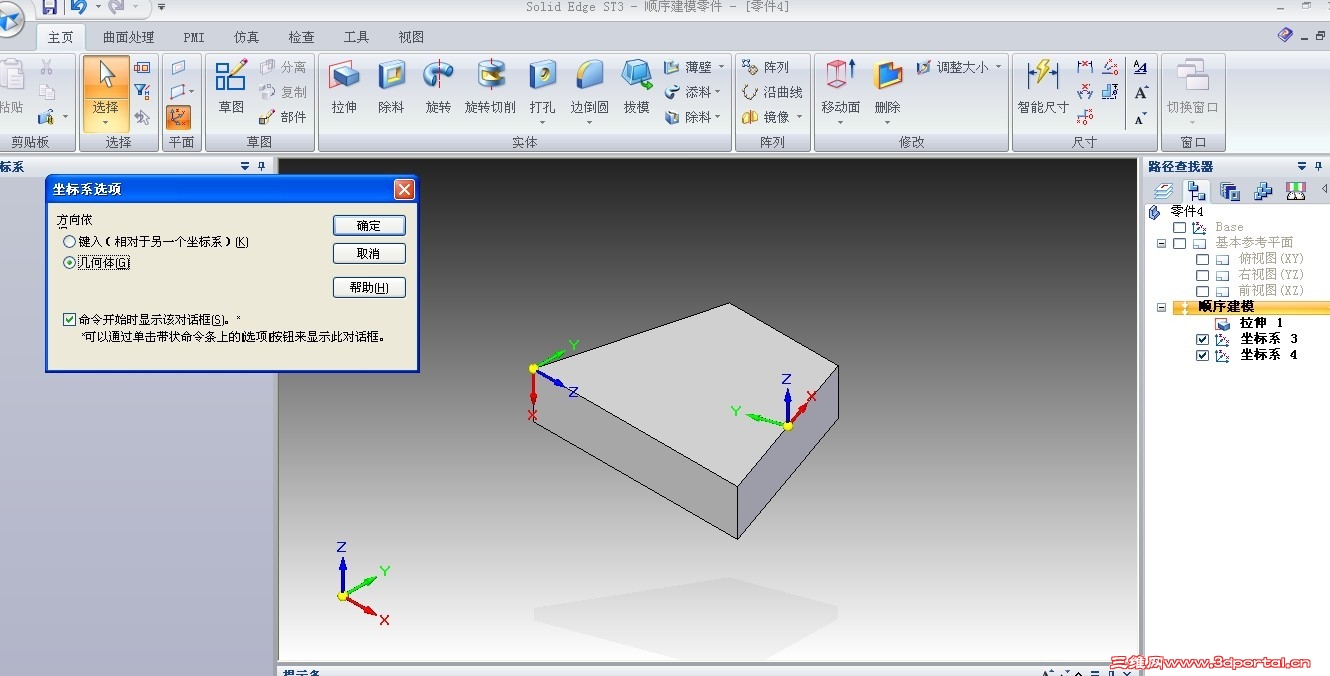Click the 沿曲线 (Along Curve) pattern tool
This screenshot has width=1330, height=676.
pyautogui.click(x=772, y=92)
